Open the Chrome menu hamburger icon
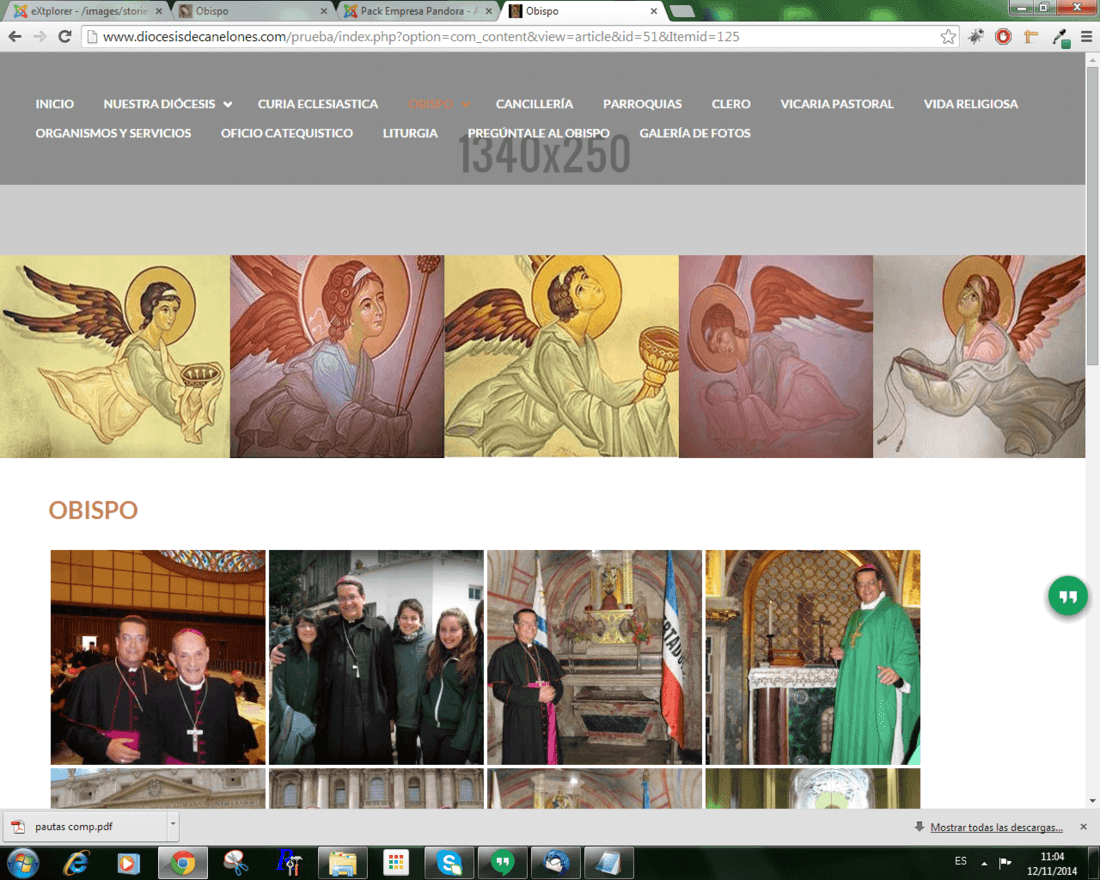Viewport: 1100px width, 880px height. tap(1086, 36)
